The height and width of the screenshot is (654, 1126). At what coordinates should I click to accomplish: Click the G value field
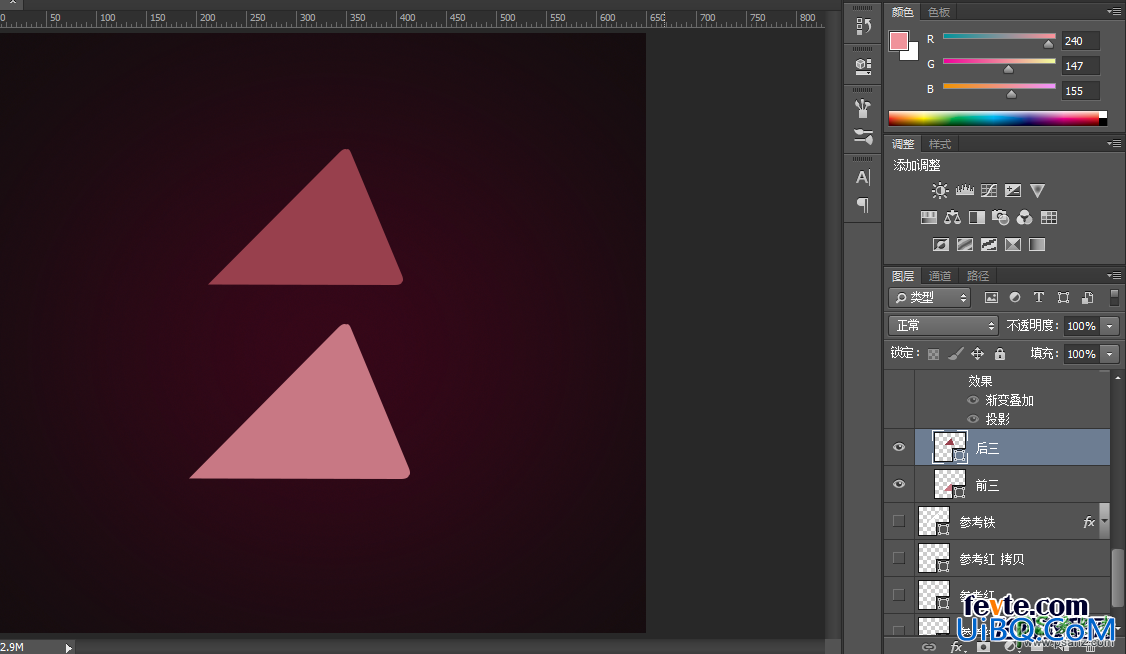1080,66
